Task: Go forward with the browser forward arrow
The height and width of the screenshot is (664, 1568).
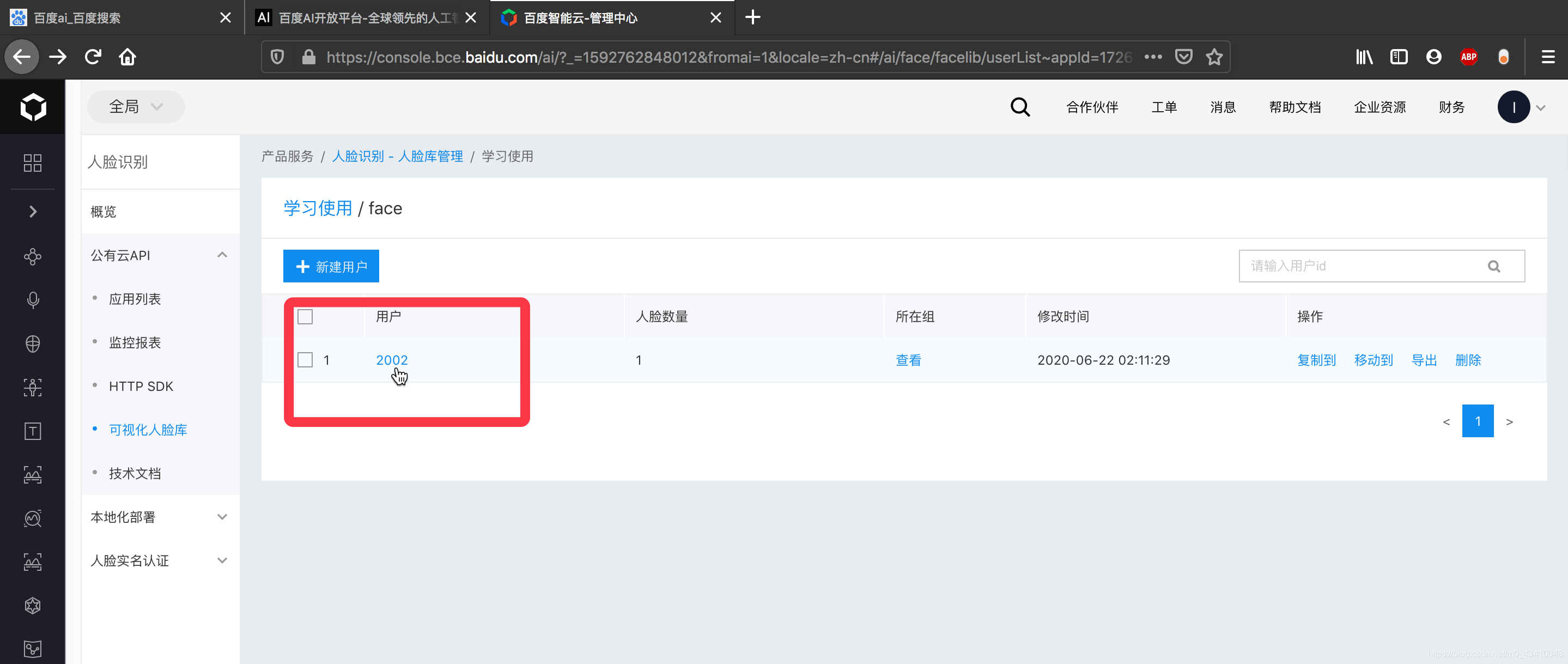Action: (58, 57)
